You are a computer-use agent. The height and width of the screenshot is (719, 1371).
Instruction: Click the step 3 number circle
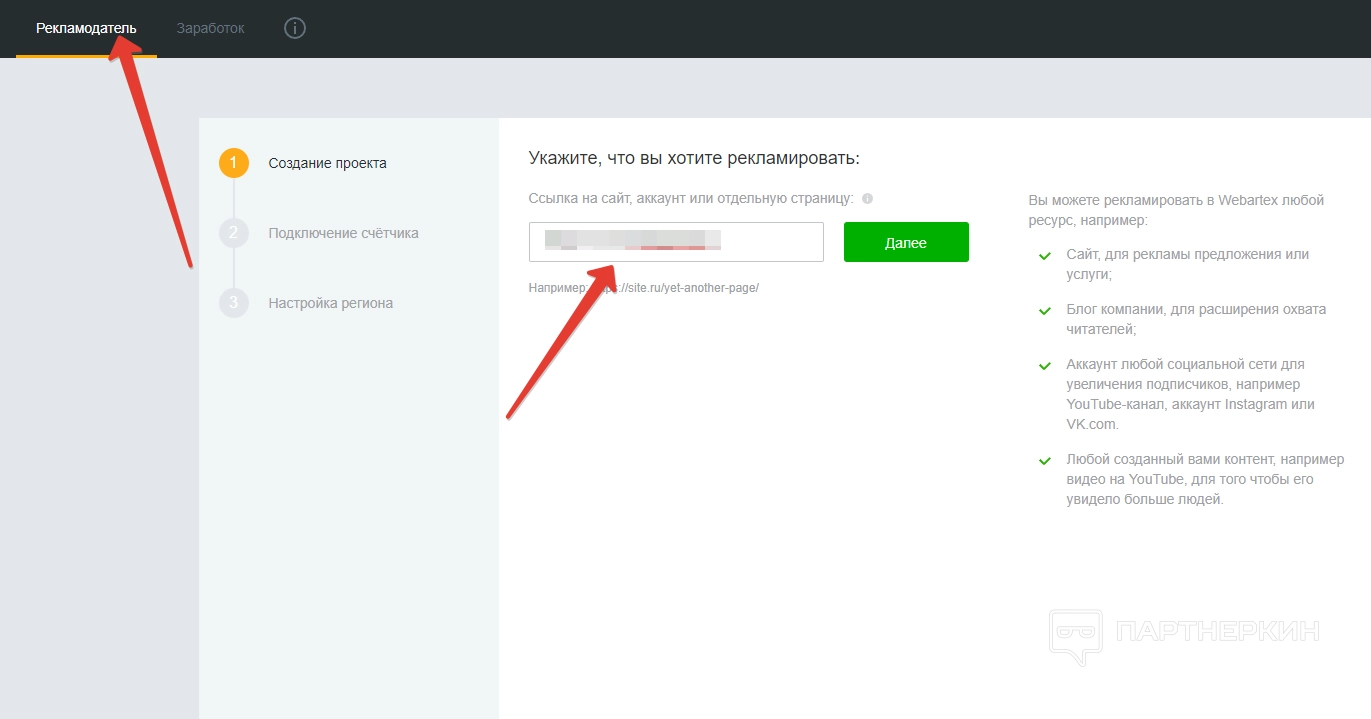coord(233,303)
